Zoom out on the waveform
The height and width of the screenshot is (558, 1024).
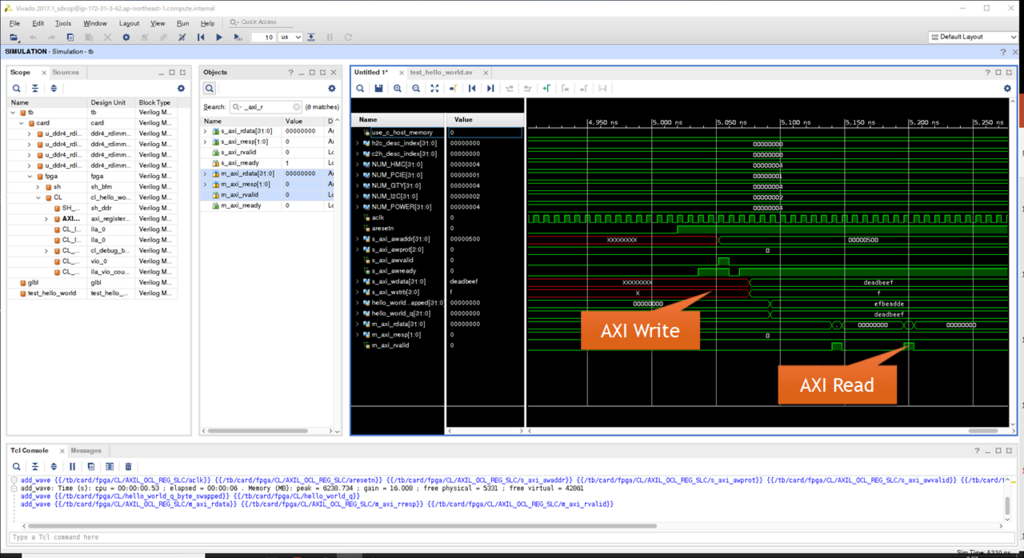pos(416,88)
